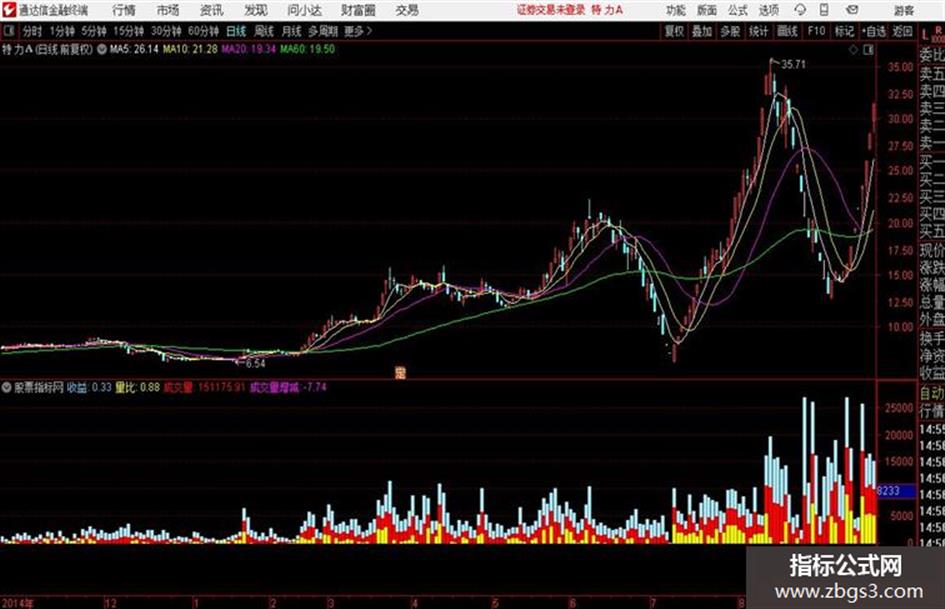Click the diamond icon at chart top-right
This screenshot has height=609, width=945.
(853, 50)
